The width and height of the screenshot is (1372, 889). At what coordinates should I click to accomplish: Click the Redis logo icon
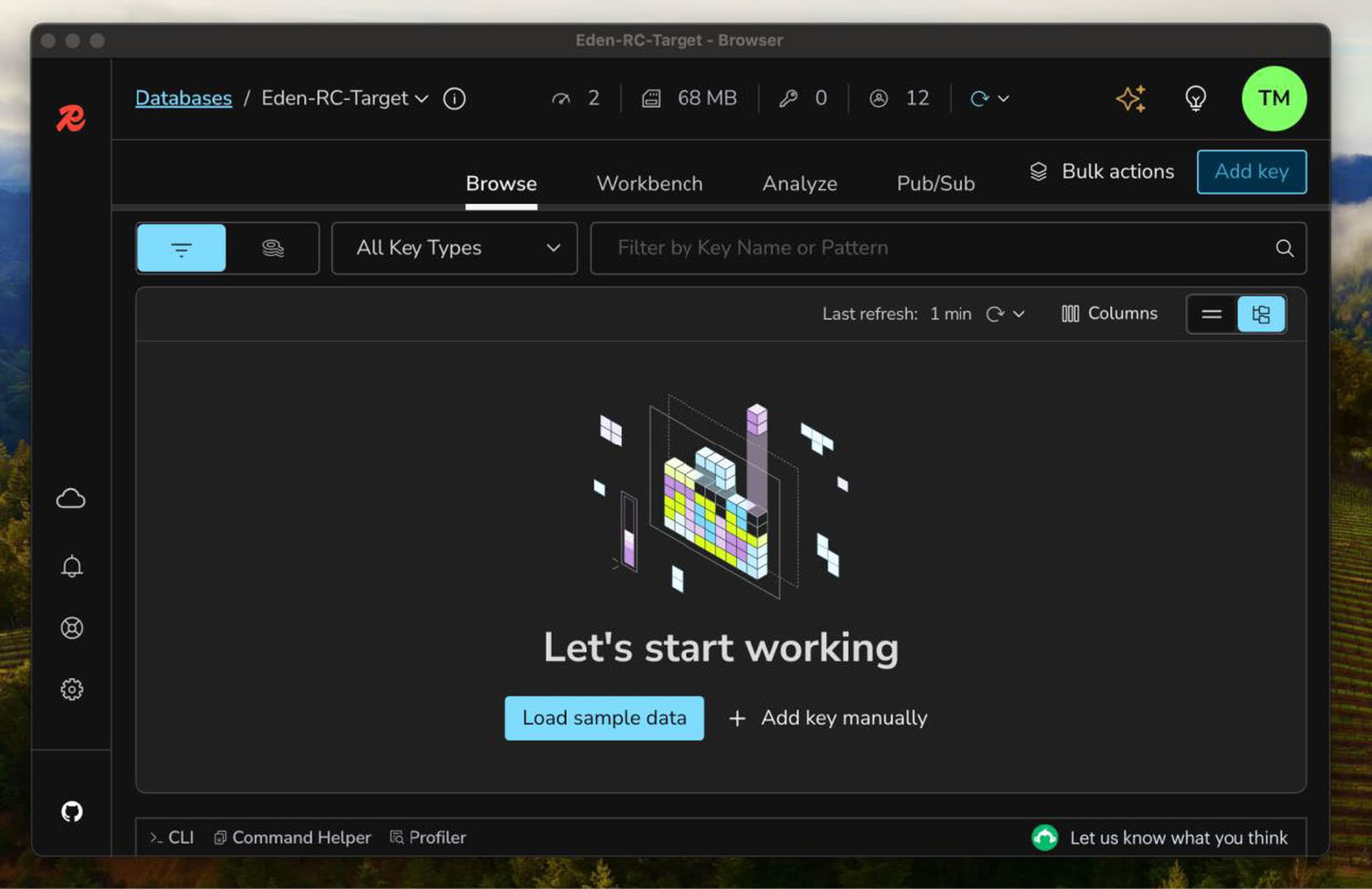pos(70,118)
